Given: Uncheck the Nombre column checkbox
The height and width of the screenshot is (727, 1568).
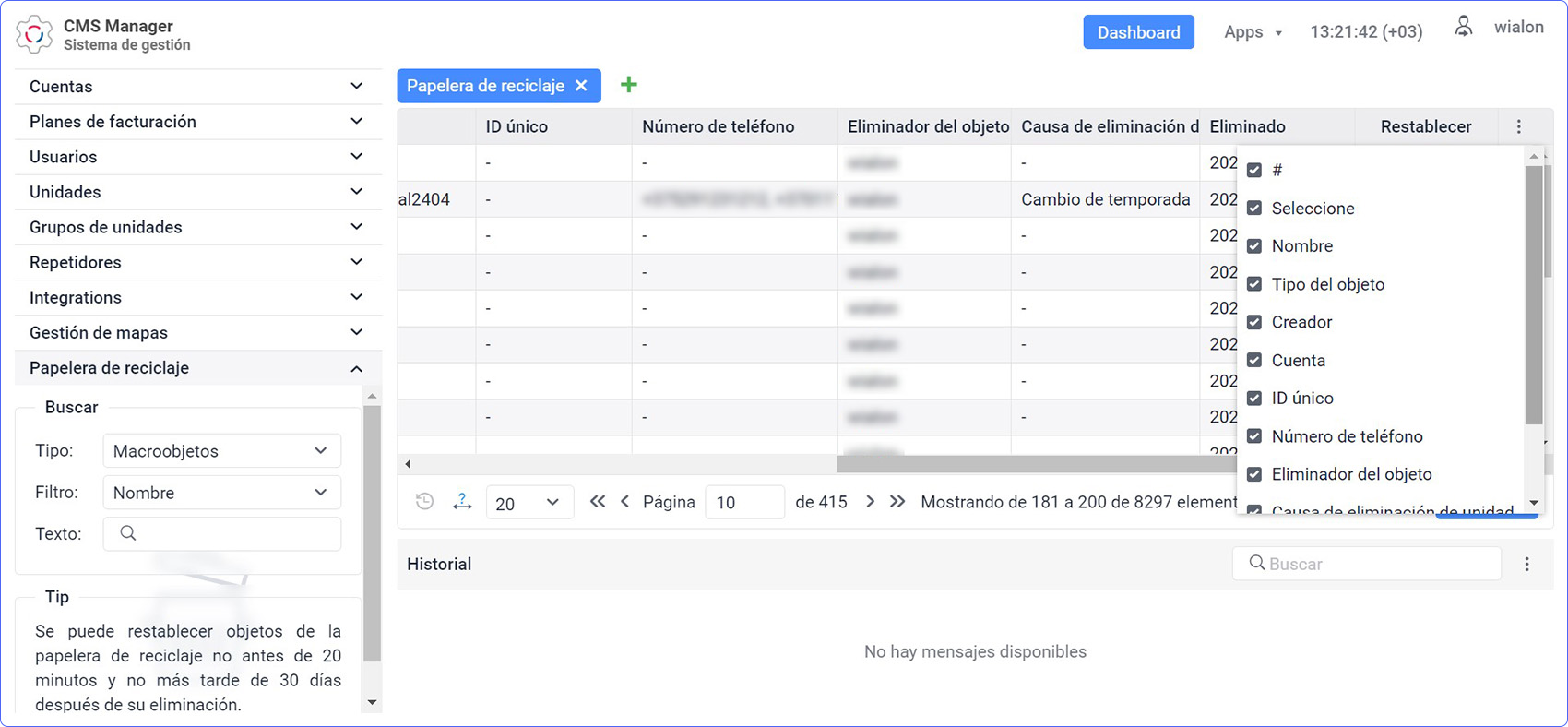Looking at the screenshot, I should (1254, 246).
